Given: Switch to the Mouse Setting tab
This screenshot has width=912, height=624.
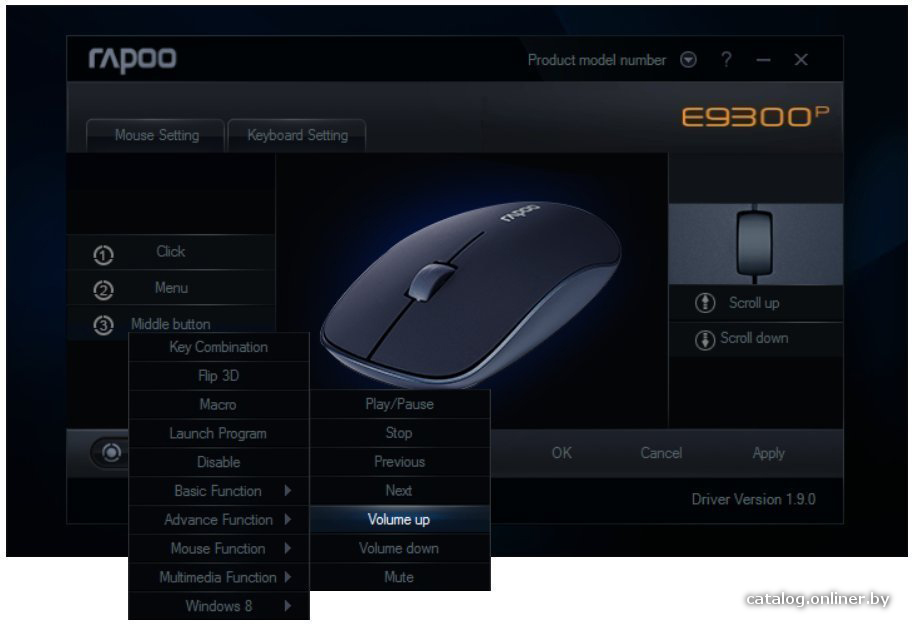Looking at the screenshot, I should click(156, 136).
